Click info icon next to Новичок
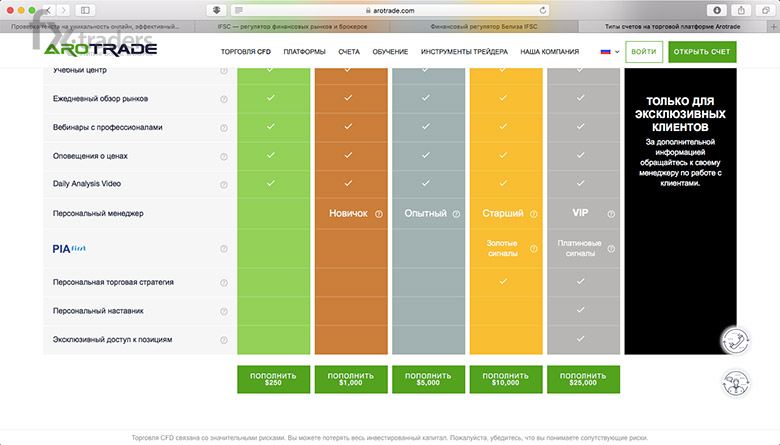 (x=379, y=214)
